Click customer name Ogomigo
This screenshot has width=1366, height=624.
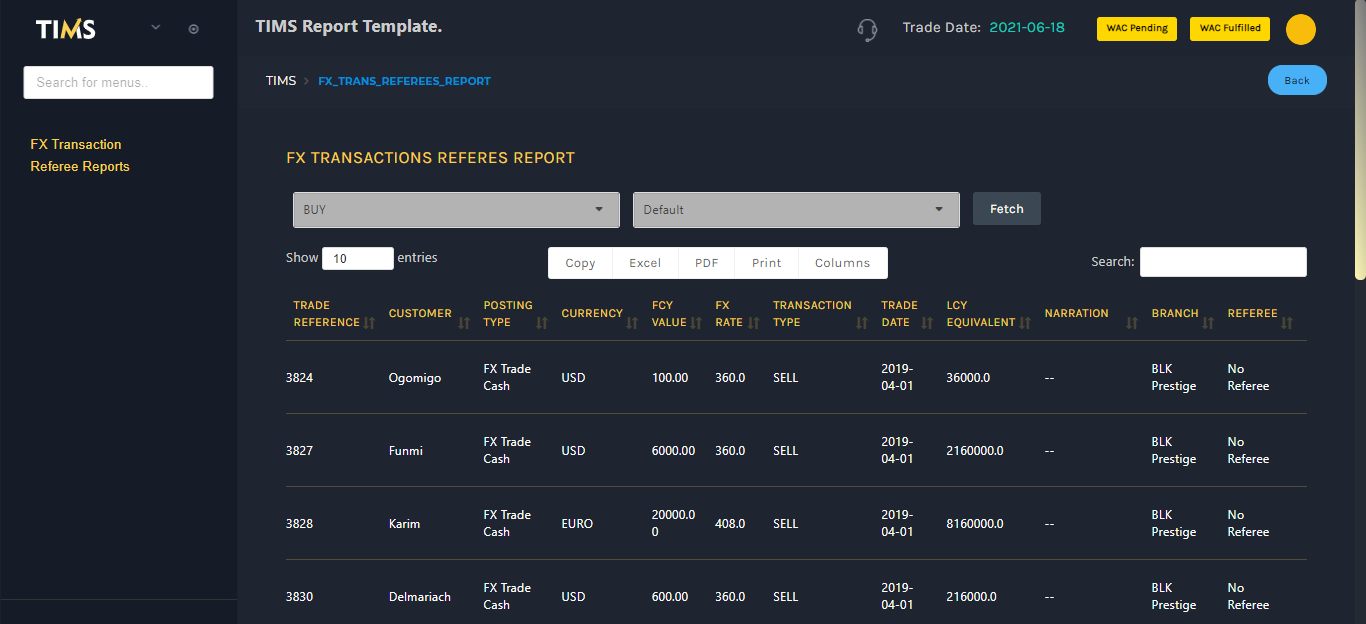point(415,378)
